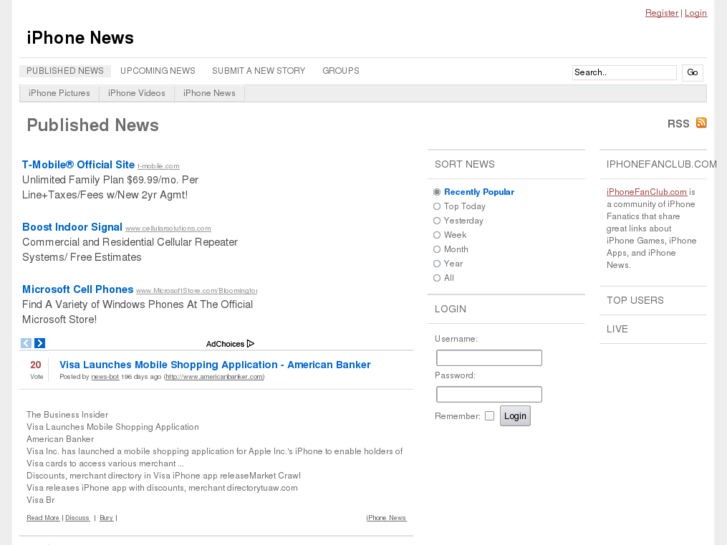Screen dimensions: 727x545
Task: Select Year sort option
Action: pos(437,264)
